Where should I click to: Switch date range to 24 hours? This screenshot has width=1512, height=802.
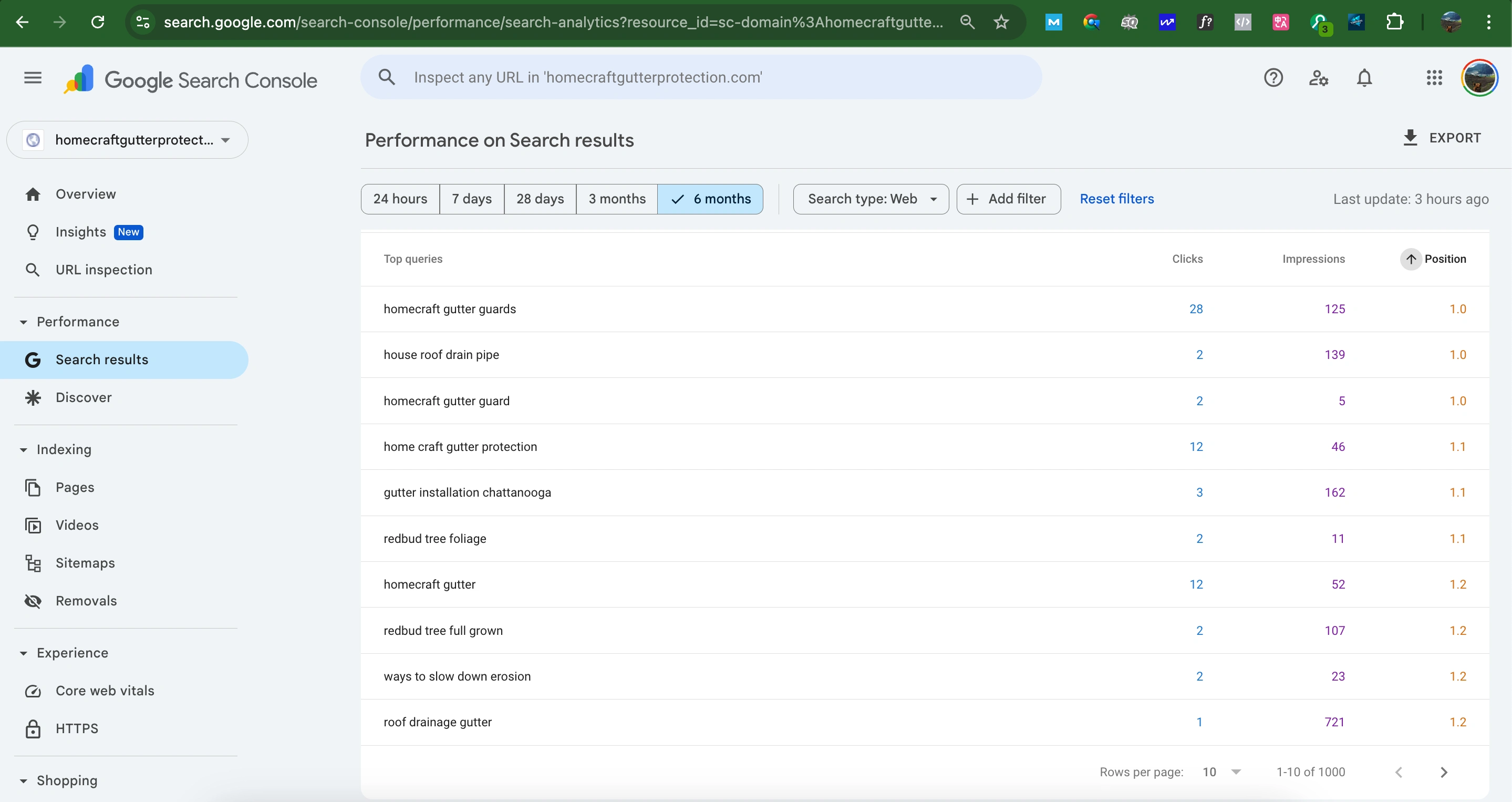pos(400,199)
